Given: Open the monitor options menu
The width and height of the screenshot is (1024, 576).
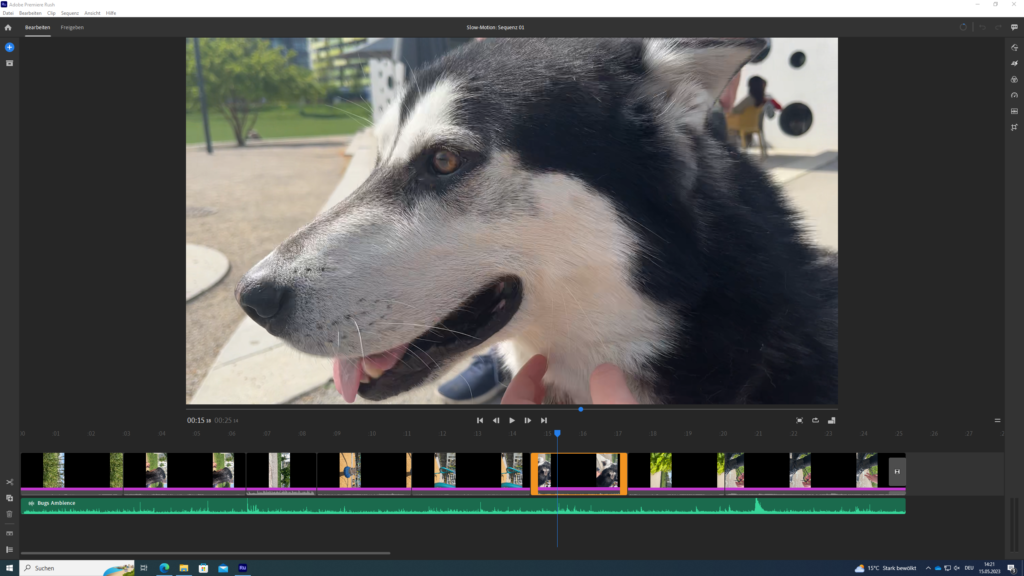Looking at the screenshot, I should [x=997, y=420].
